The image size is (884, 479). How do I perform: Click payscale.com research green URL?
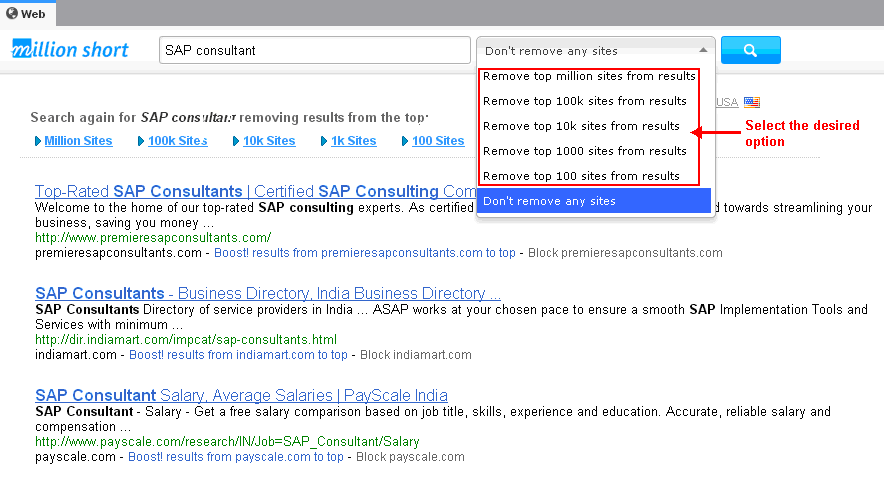[x=227, y=442]
